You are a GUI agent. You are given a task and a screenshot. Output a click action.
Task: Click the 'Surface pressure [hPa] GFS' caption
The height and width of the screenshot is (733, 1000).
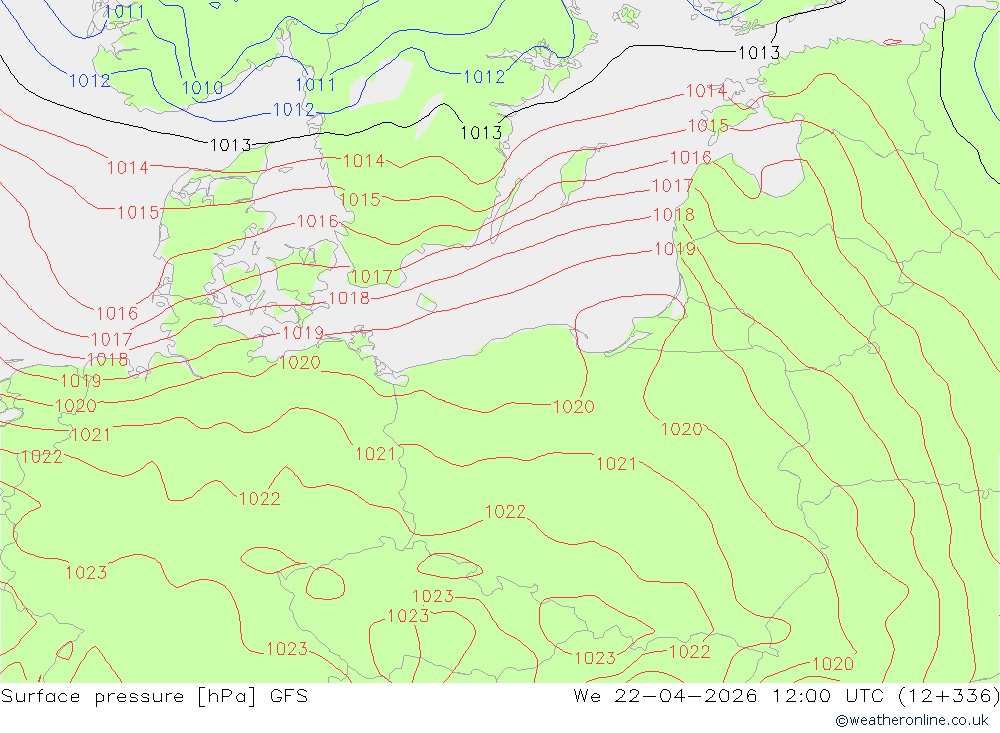click(x=154, y=695)
